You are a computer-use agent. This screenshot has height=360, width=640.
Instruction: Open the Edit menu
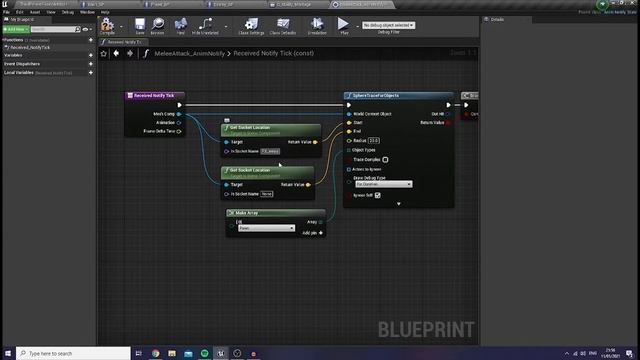19,12
